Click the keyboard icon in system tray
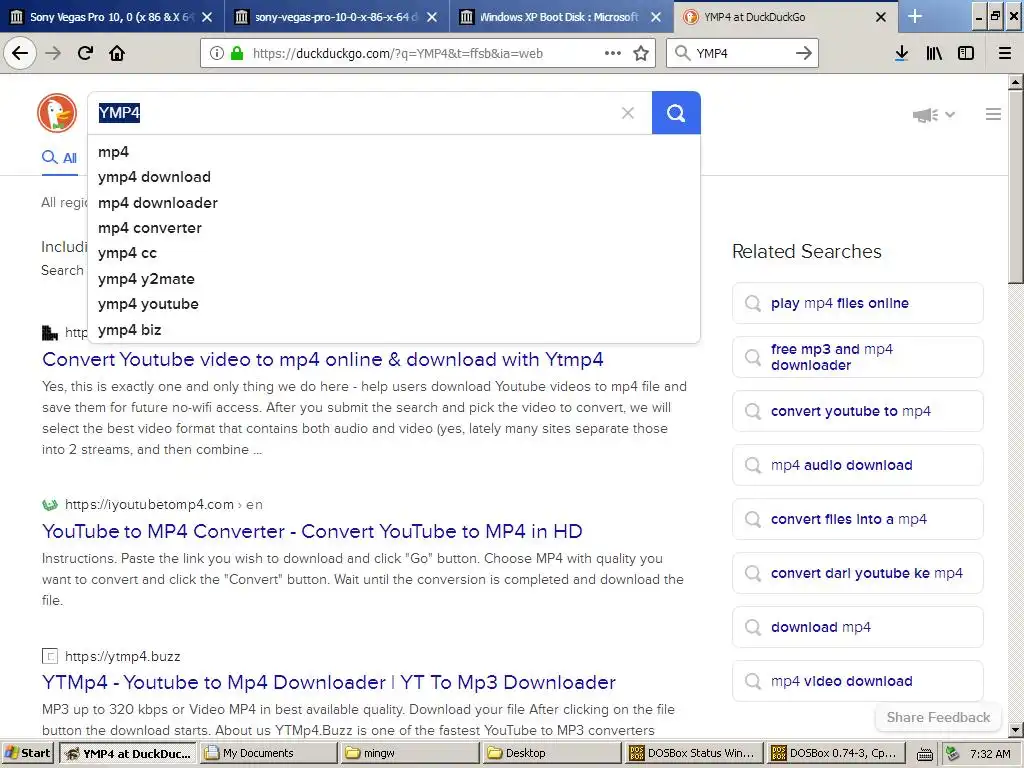Image resolution: width=1024 pixels, height=768 pixels. (924, 754)
